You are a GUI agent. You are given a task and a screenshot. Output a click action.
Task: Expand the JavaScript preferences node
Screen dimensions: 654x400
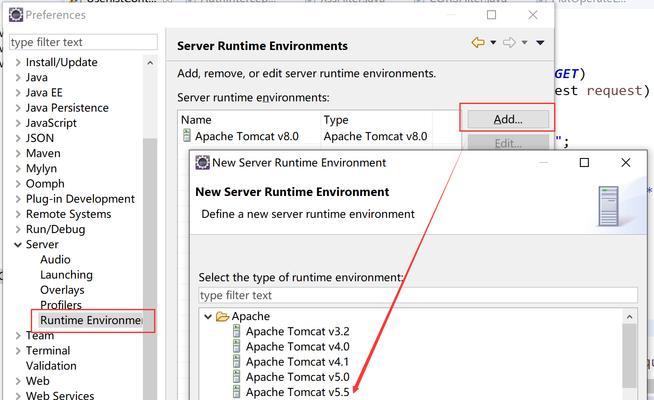tap(18, 123)
